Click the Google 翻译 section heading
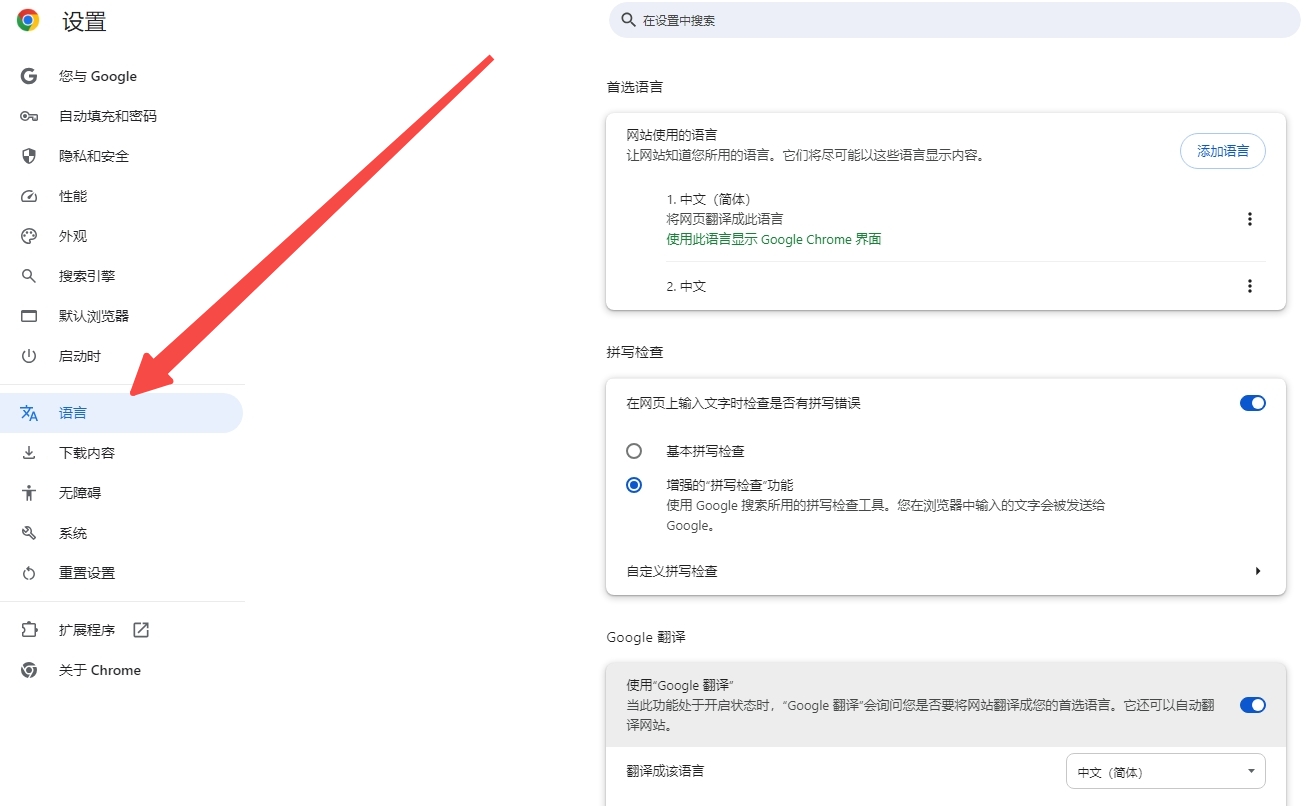This screenshot has height=806, width=1308. coord(646,637)
